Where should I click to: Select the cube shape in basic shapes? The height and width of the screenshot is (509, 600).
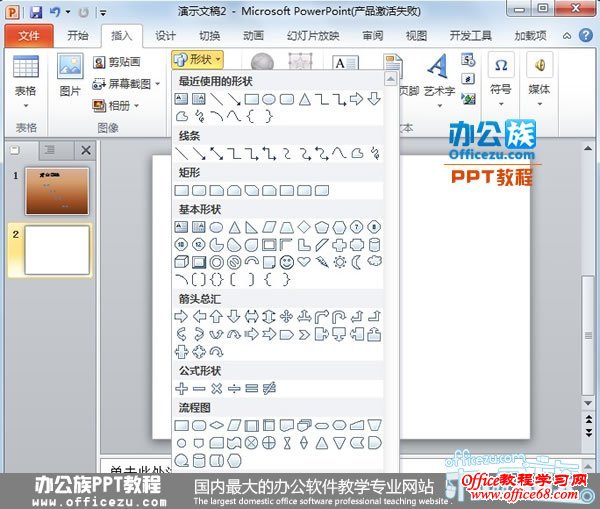tap(181, 262)
